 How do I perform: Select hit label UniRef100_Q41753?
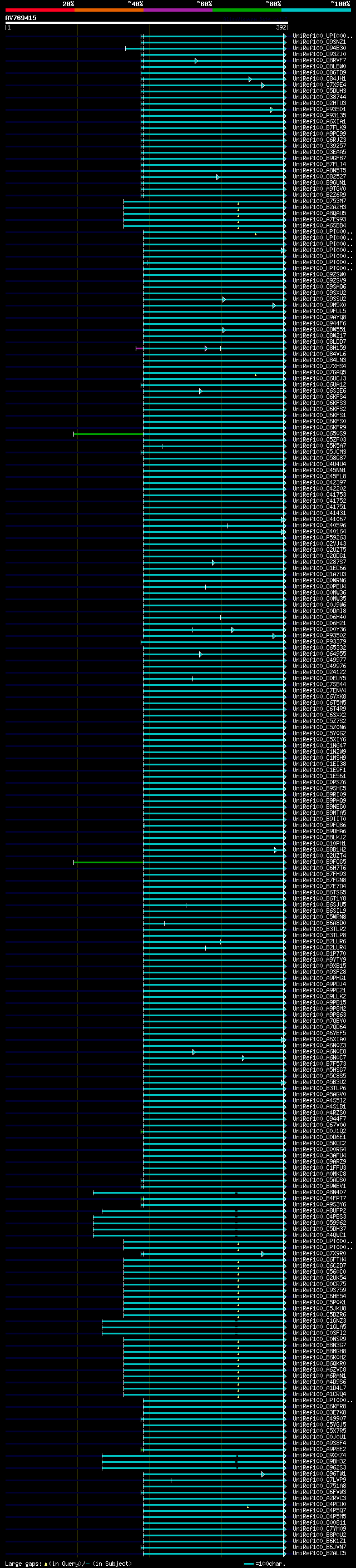click(x=319, y=495)
